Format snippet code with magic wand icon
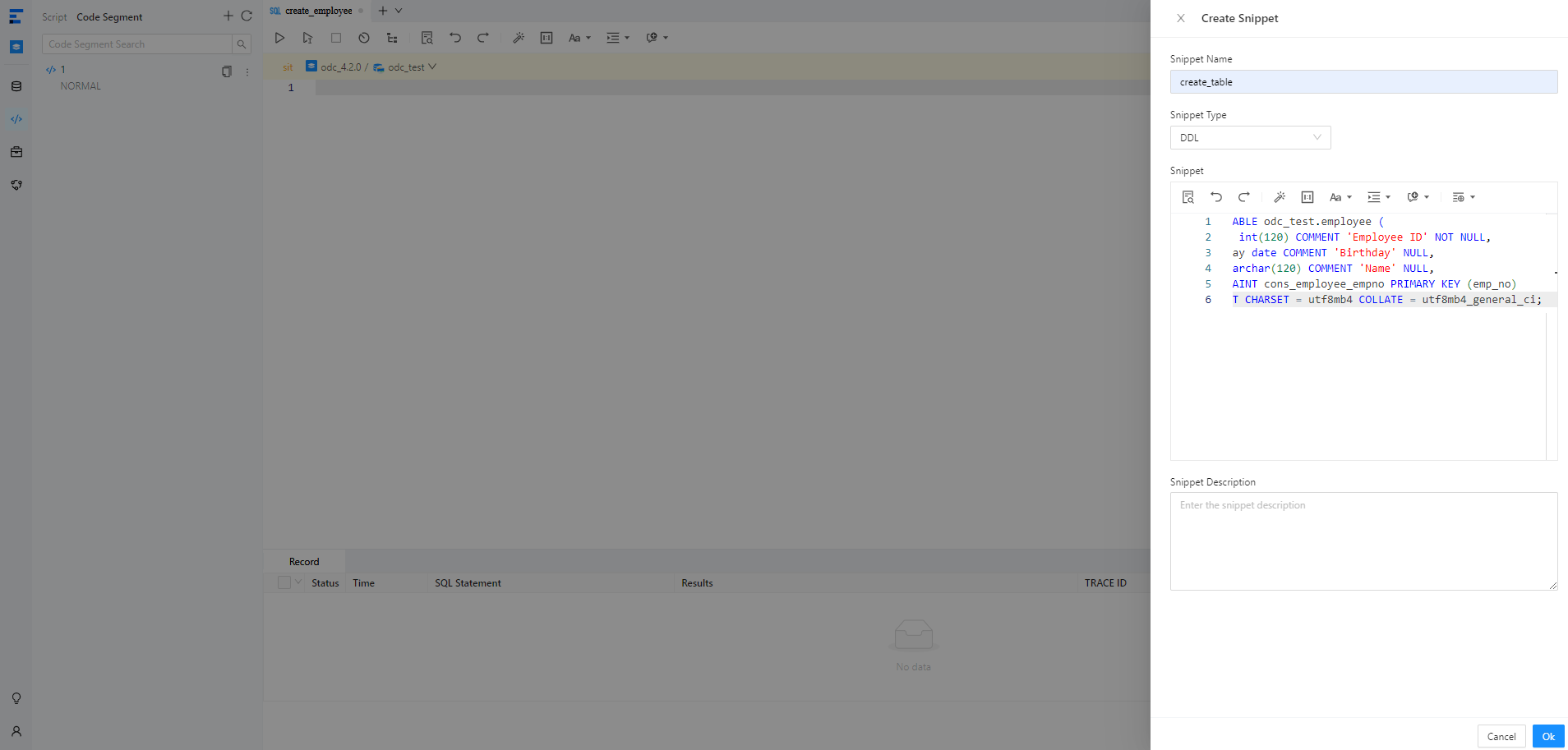Screen dimensions: 1568x750 click(x=1280, y=197)
